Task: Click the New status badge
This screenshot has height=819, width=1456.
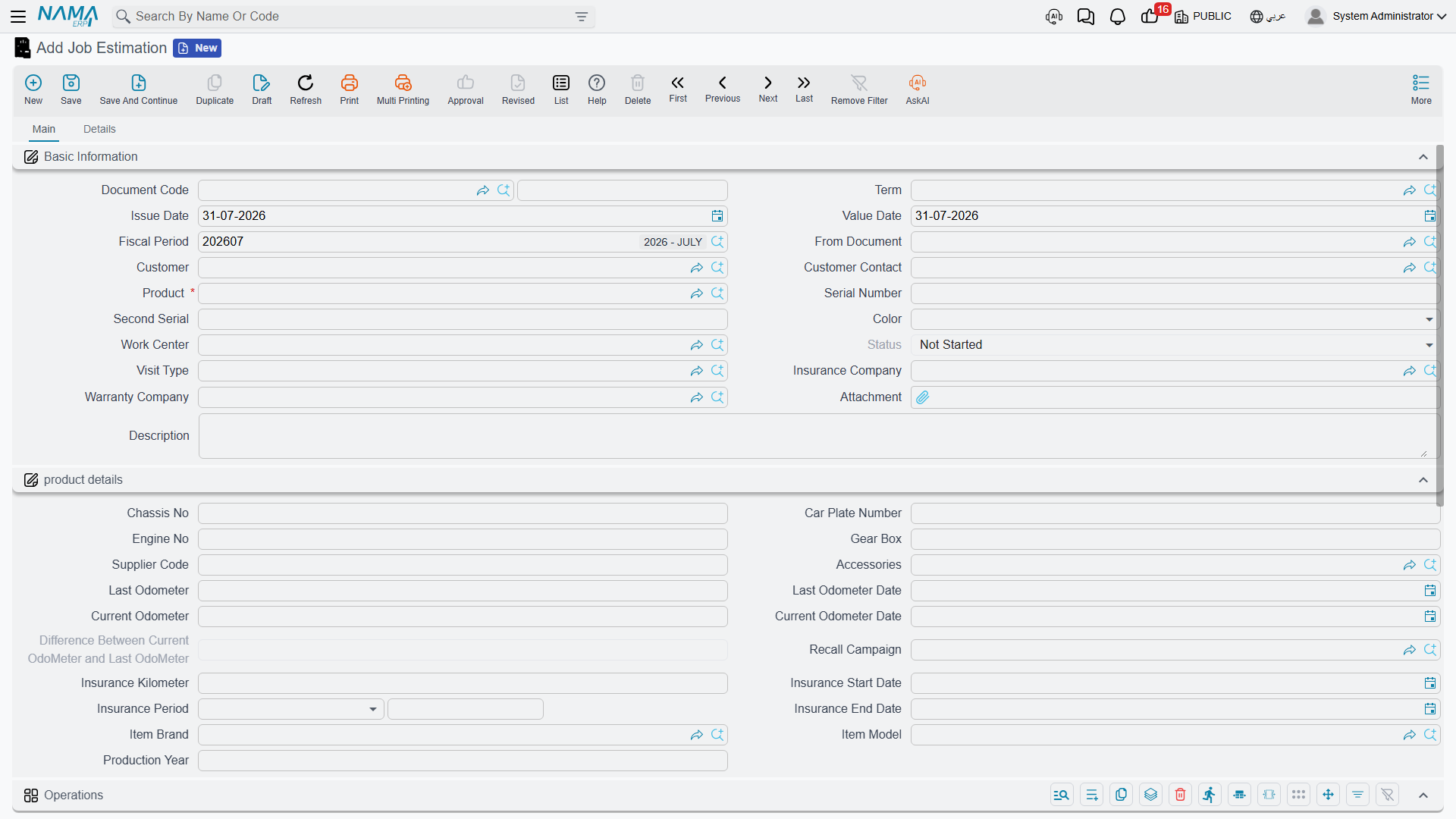Action: (197, 48)
